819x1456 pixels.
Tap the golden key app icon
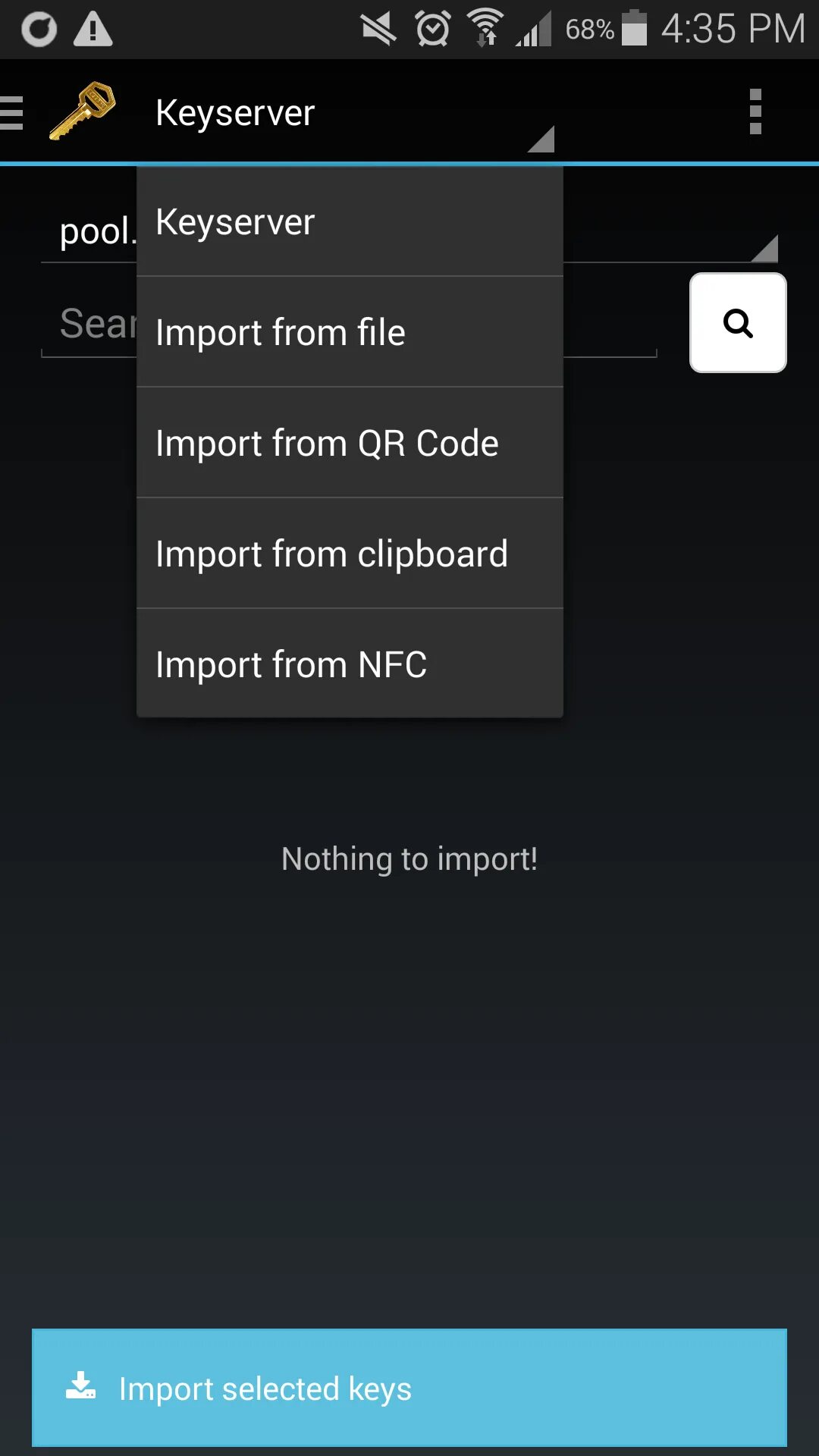click(82, 111)
